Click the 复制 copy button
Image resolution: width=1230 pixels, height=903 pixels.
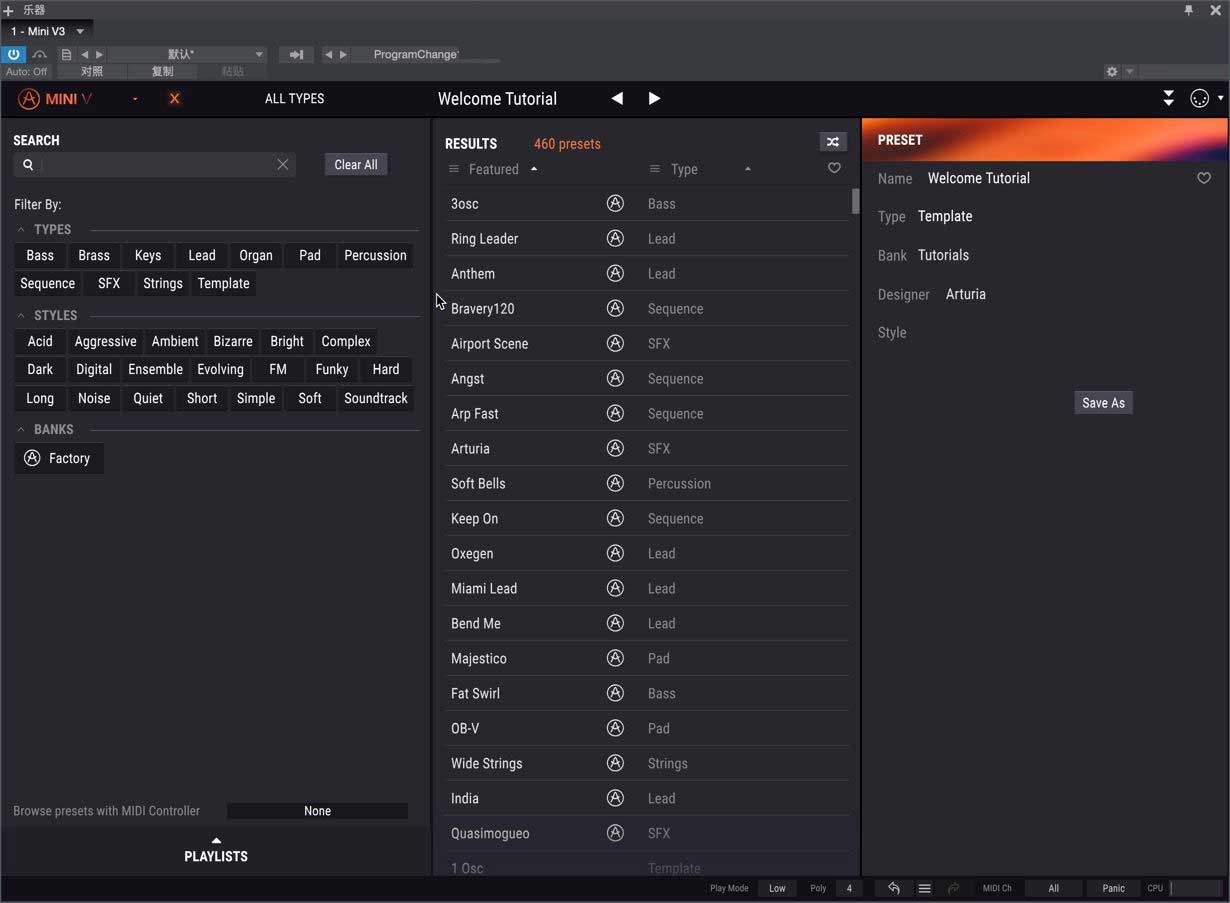point(162,72)
